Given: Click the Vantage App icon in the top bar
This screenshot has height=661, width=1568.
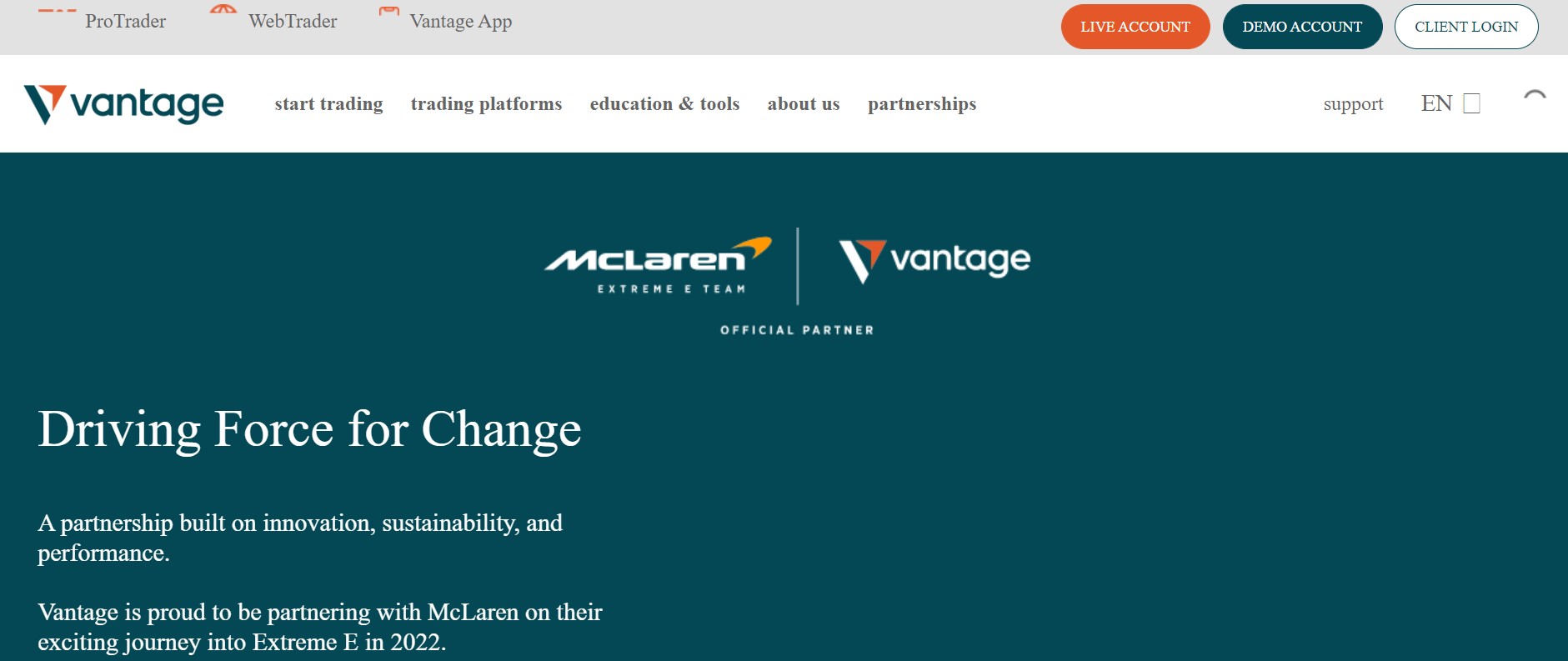Looking at the screenshot, I should point(388,12).
